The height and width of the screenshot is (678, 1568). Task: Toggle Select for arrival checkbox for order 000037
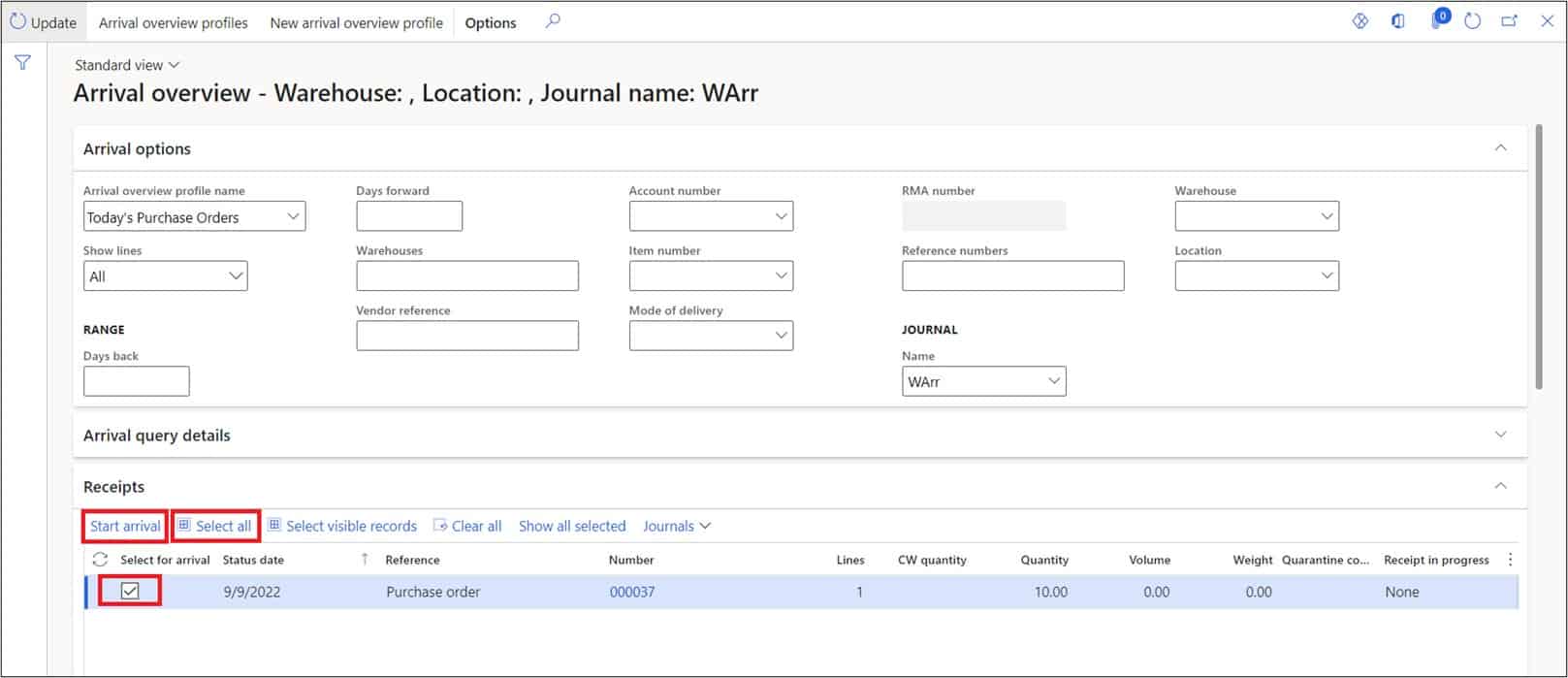(x=130, y=591)
